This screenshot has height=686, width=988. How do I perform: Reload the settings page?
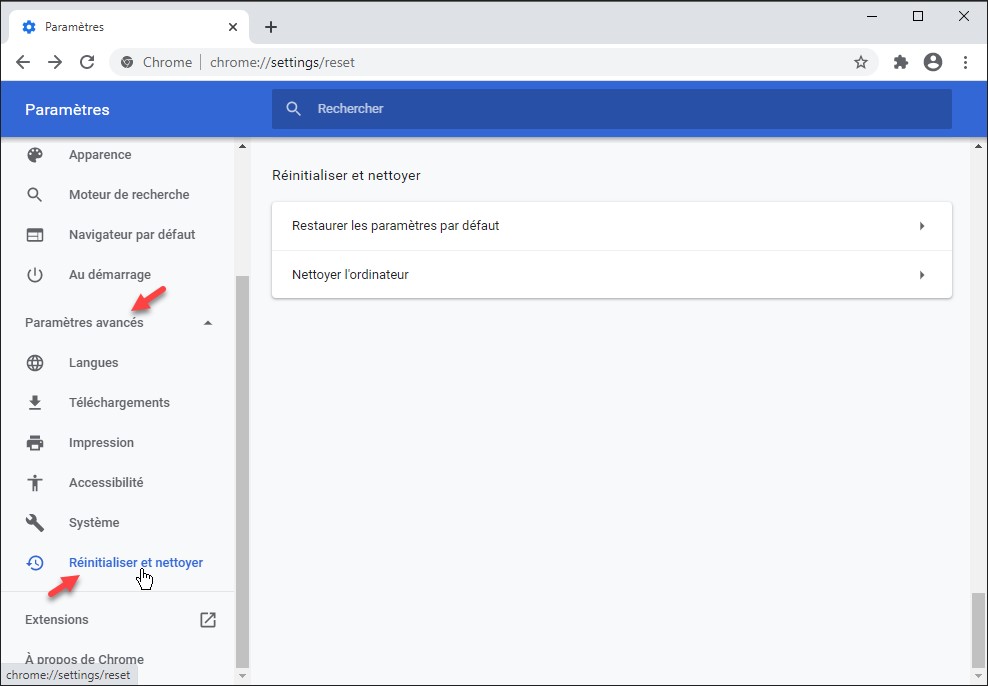coord(87,62)
